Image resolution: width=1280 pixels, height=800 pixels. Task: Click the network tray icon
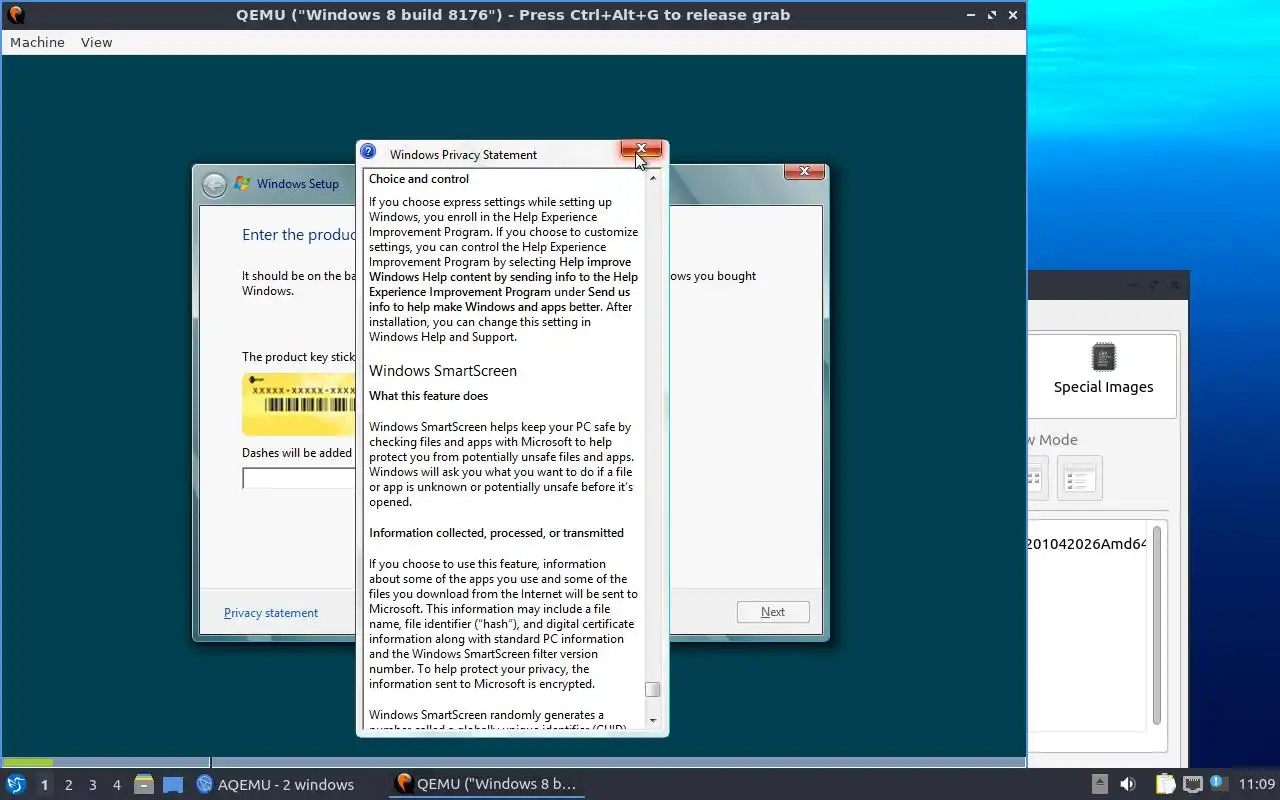tap(1192, 784)
